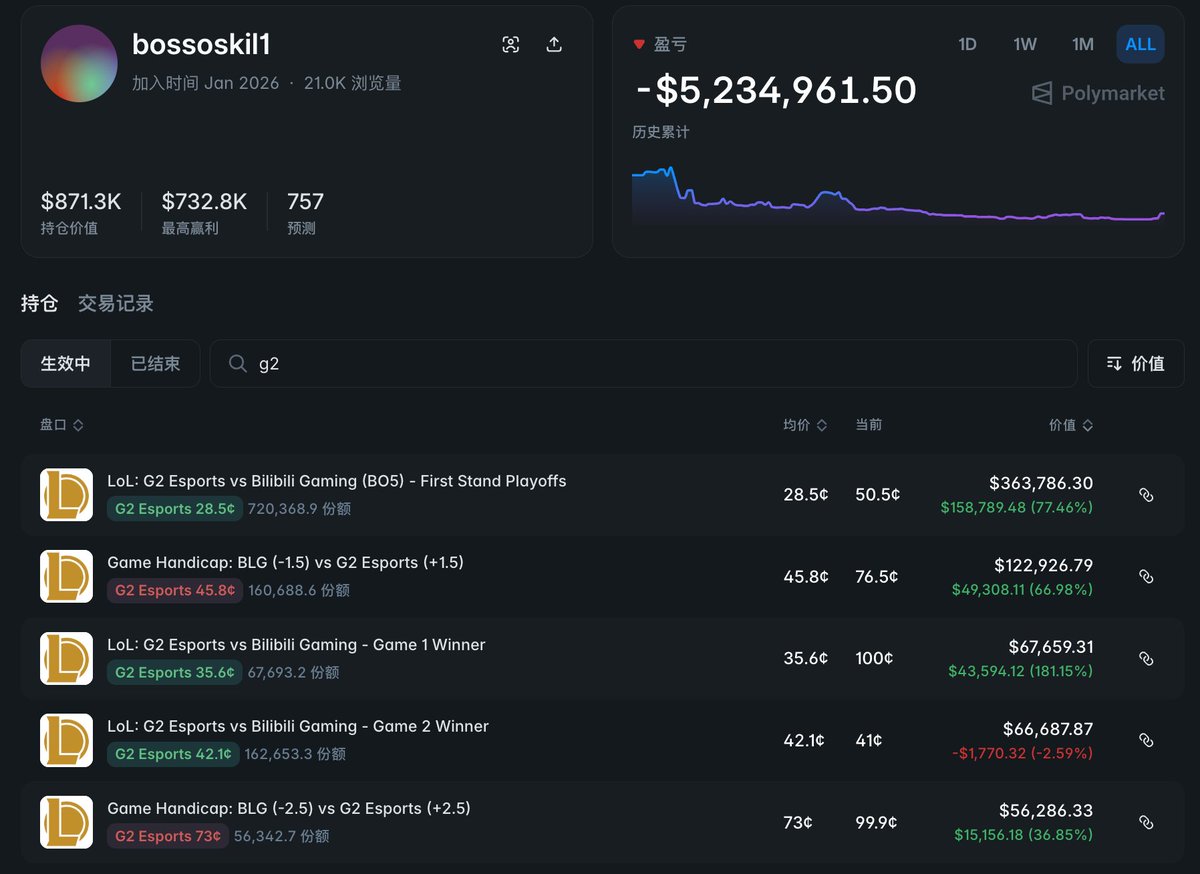Click the $363,786.30 position value

(1041, 483)
